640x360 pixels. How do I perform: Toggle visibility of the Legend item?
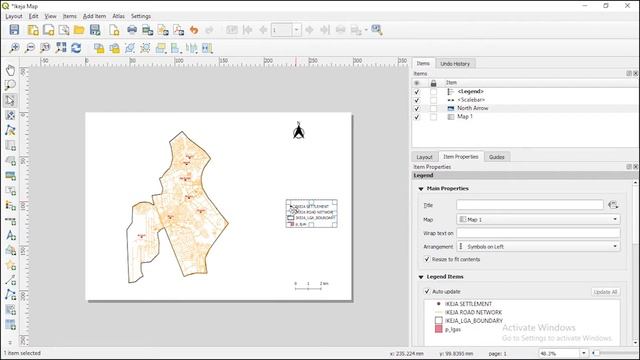point(417,92)
